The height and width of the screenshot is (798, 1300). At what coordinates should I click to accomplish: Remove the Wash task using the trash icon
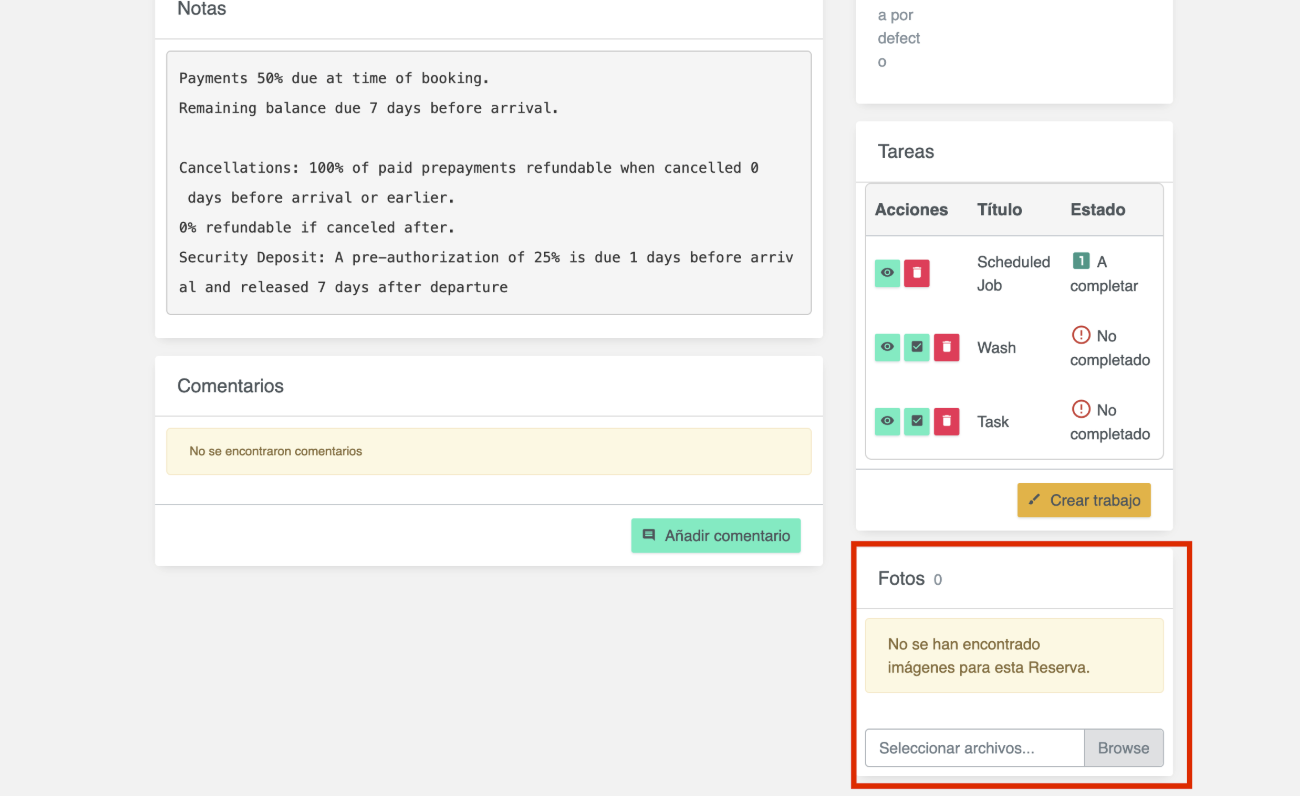click(946, 347)
